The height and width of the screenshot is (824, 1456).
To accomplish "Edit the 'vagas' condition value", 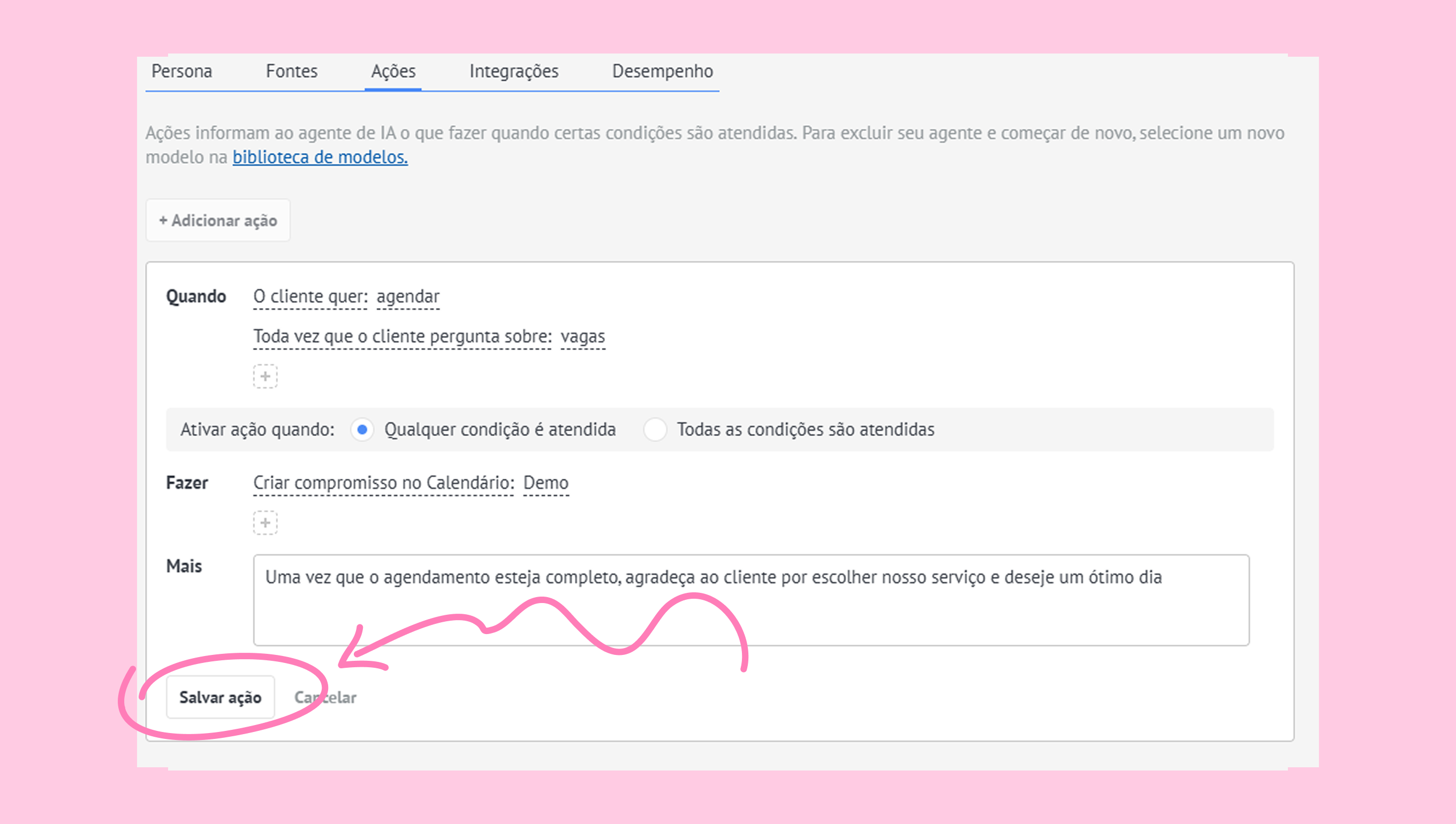I will (582, 336).
